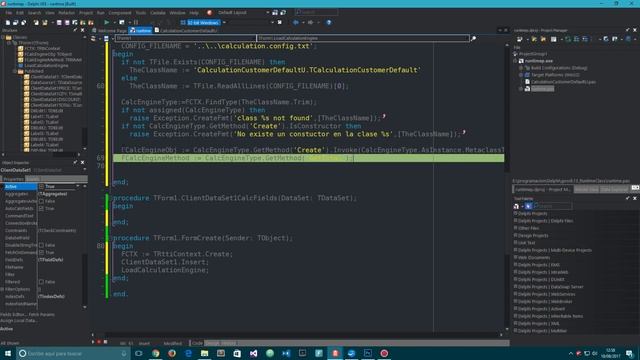The image size is (640, 360).
Task: Toggle the AutoCalcFields True checkbox
Action: [x=41, y=209]
